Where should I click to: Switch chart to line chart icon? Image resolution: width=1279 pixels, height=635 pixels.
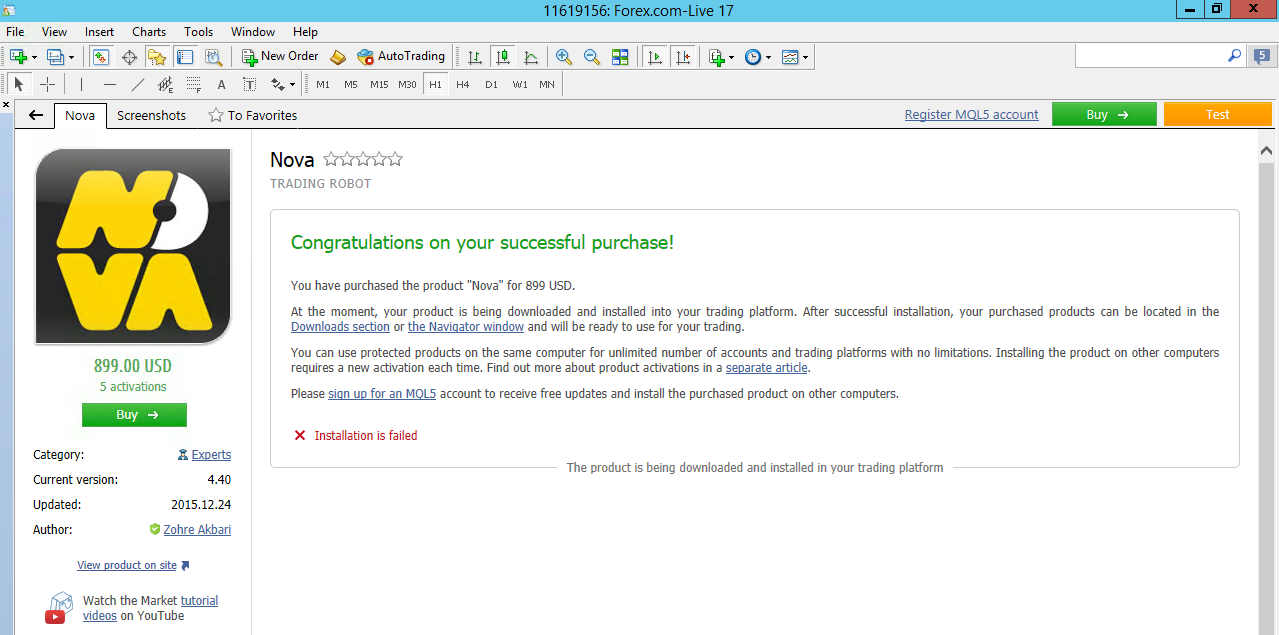click(531, 57)
